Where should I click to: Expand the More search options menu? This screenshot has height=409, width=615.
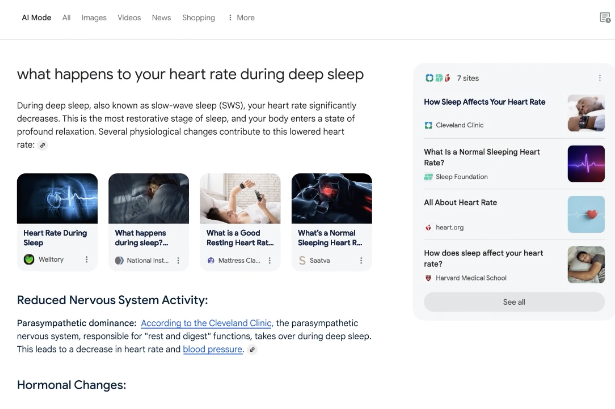pos(241,17)
